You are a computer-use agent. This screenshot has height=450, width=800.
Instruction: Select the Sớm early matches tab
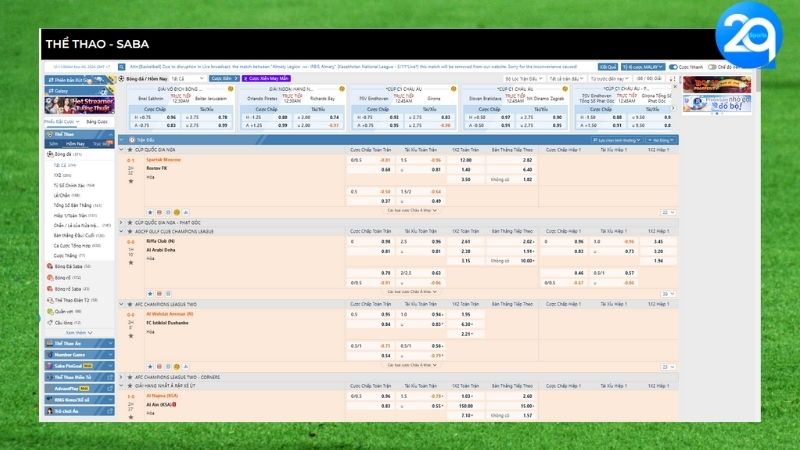pyautogui.click(x=54, y=144)
